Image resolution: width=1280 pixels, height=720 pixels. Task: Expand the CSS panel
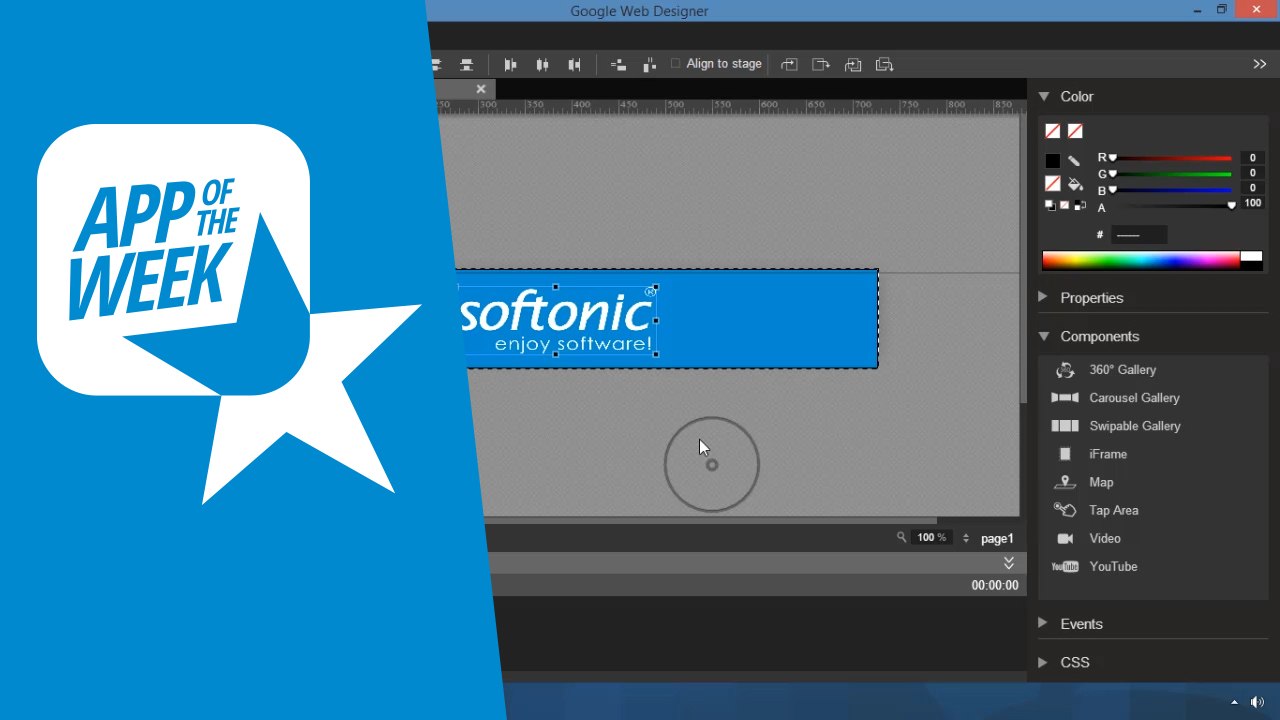coord(1043,662)
